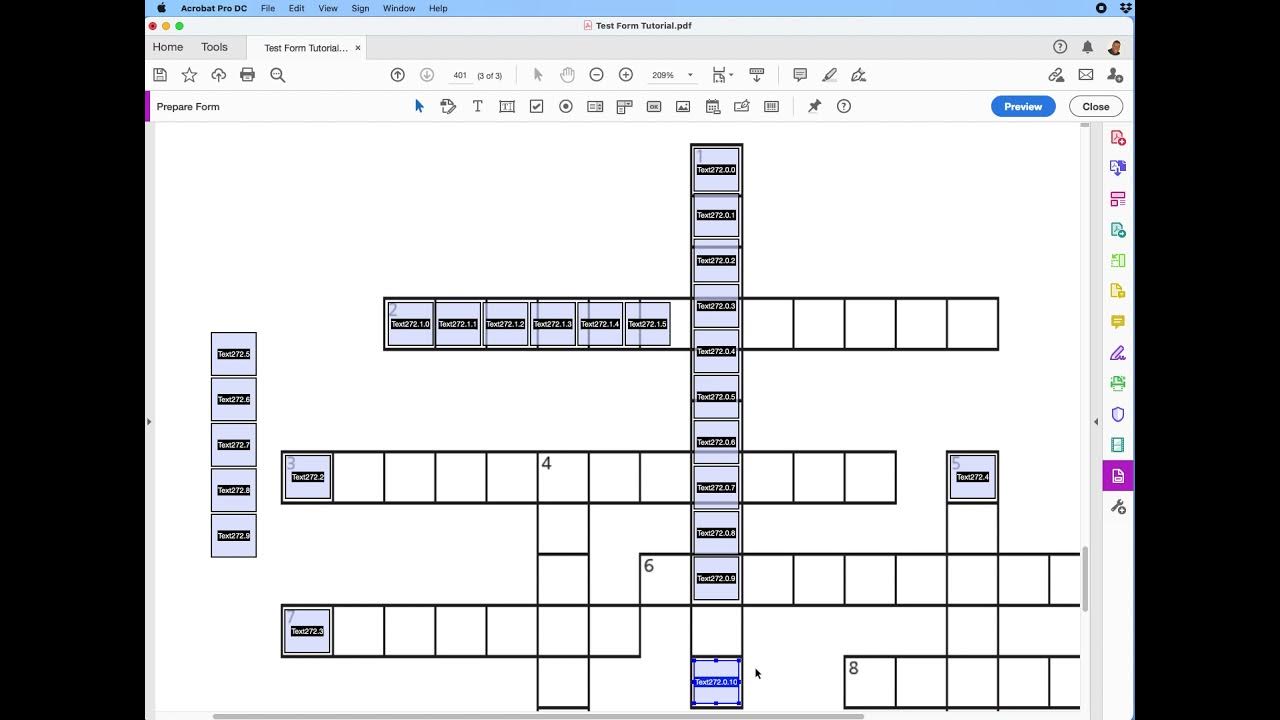Open the Sign document tool
The width and height of the screenshot is (1280, 720).
[x=858, y=75]
